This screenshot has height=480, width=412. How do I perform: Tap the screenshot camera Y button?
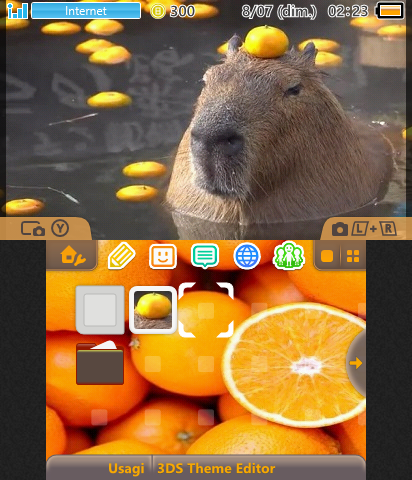tap(45, 229)
